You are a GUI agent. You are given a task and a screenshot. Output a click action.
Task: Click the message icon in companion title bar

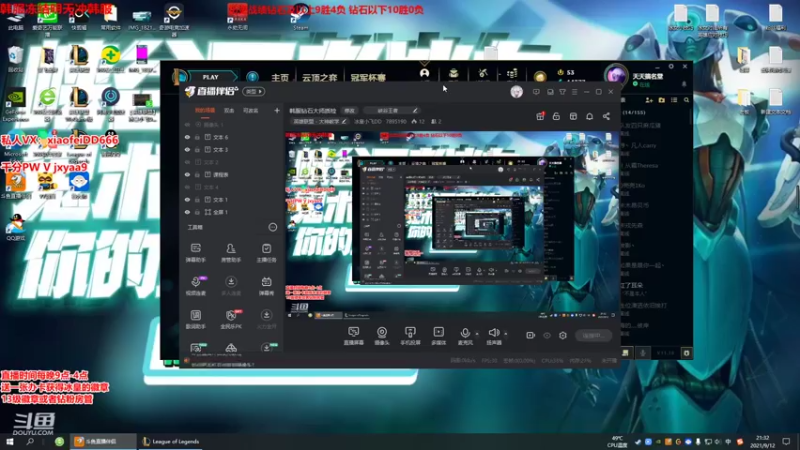click(x=536, y=92)
